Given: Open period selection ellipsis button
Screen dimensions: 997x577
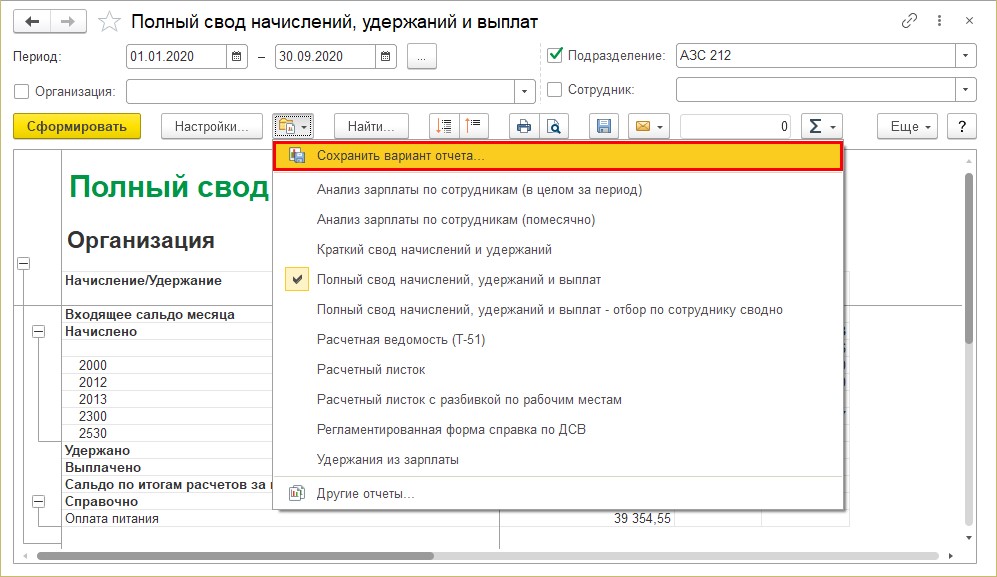Looking at the screenshot, I should [x=422, y=56].
